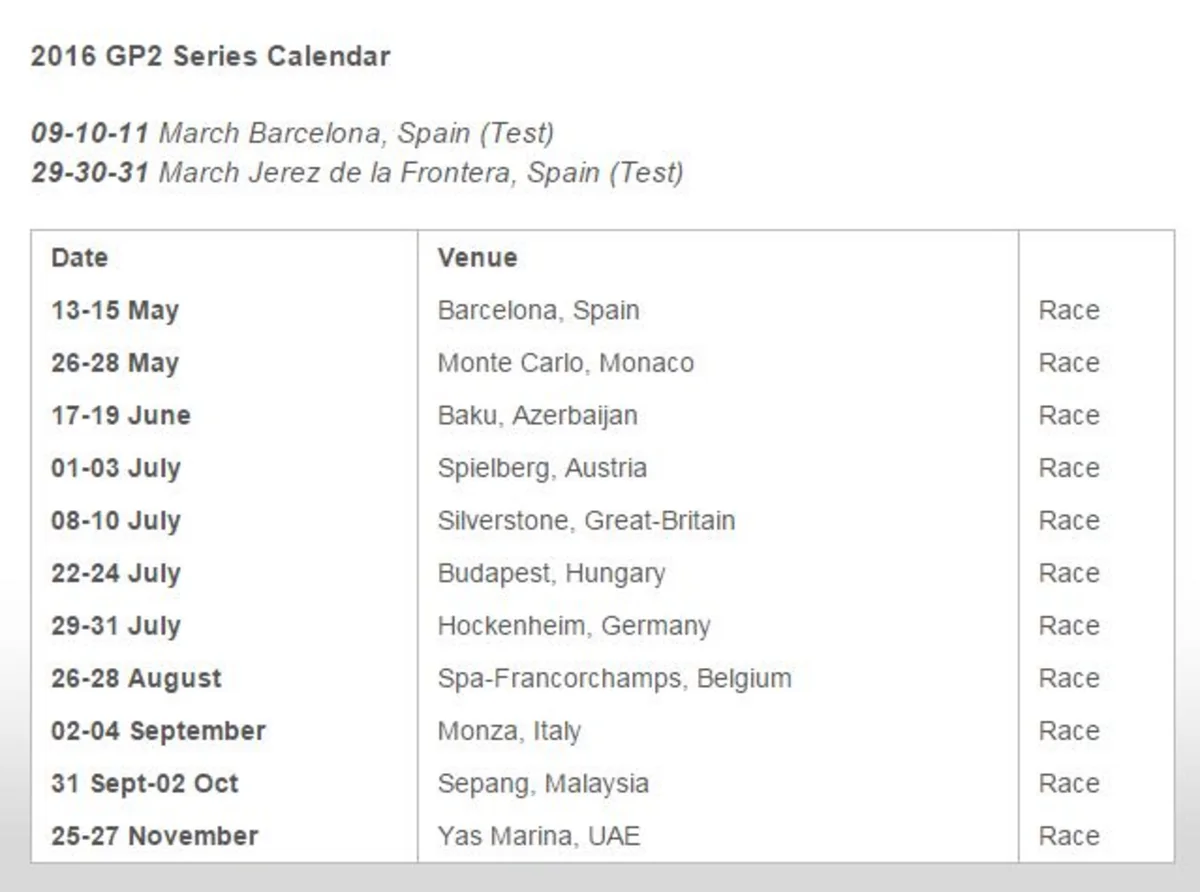Click "Monte Carlo, Monaco" in the table

pyautogui.click(x=565, y=363)
